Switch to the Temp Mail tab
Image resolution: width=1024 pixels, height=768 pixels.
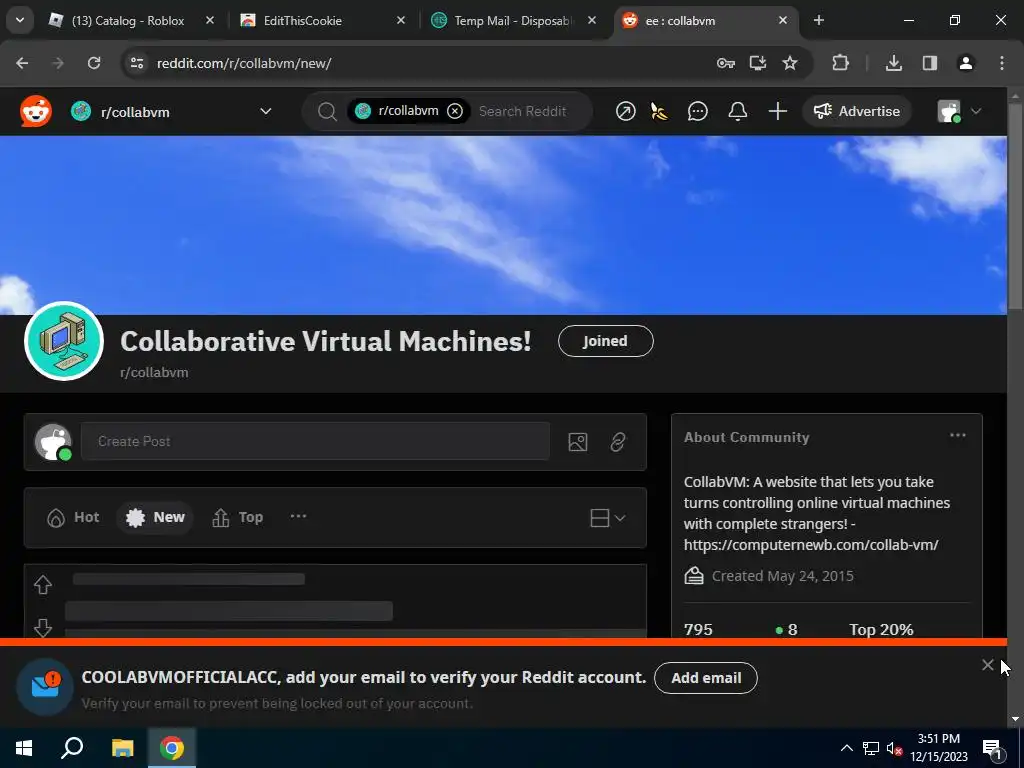[x=513, y=21]
